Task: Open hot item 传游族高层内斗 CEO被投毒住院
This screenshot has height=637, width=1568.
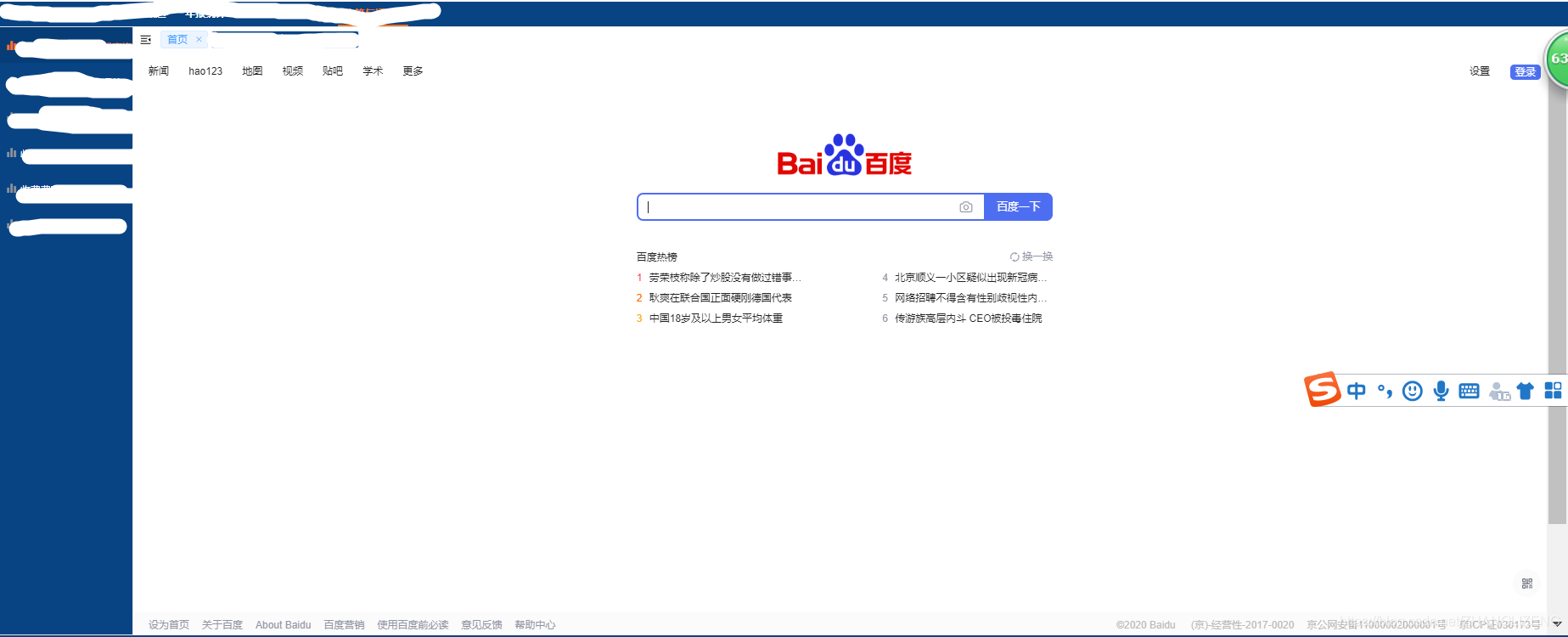Action: coord(968,318)
